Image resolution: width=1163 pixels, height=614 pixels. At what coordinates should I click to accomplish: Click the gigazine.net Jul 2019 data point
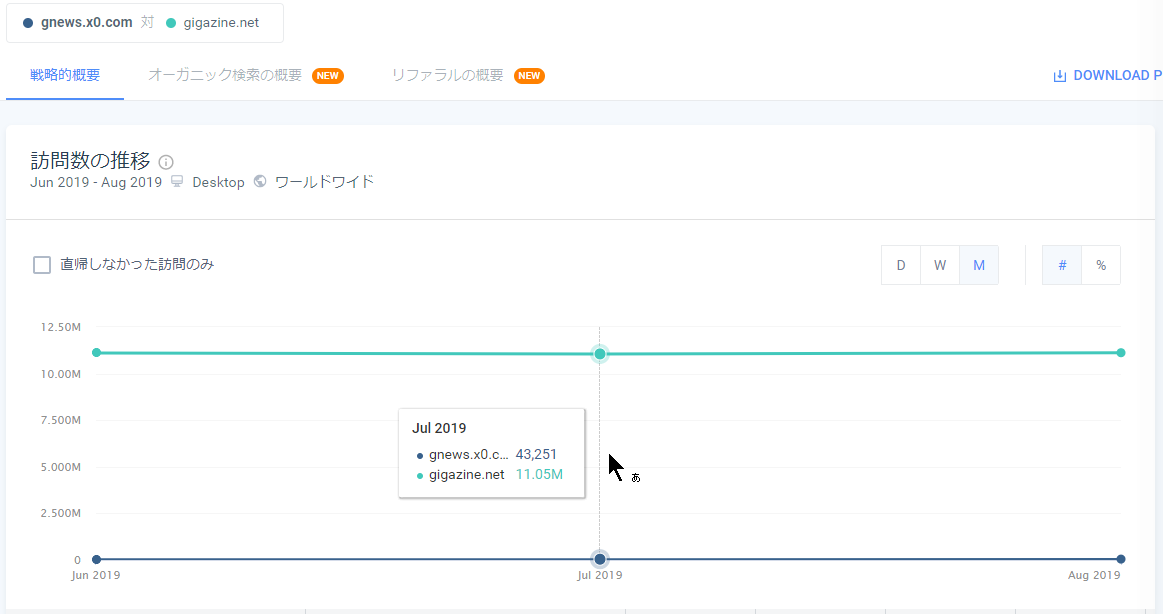click(x=600, y=354)
